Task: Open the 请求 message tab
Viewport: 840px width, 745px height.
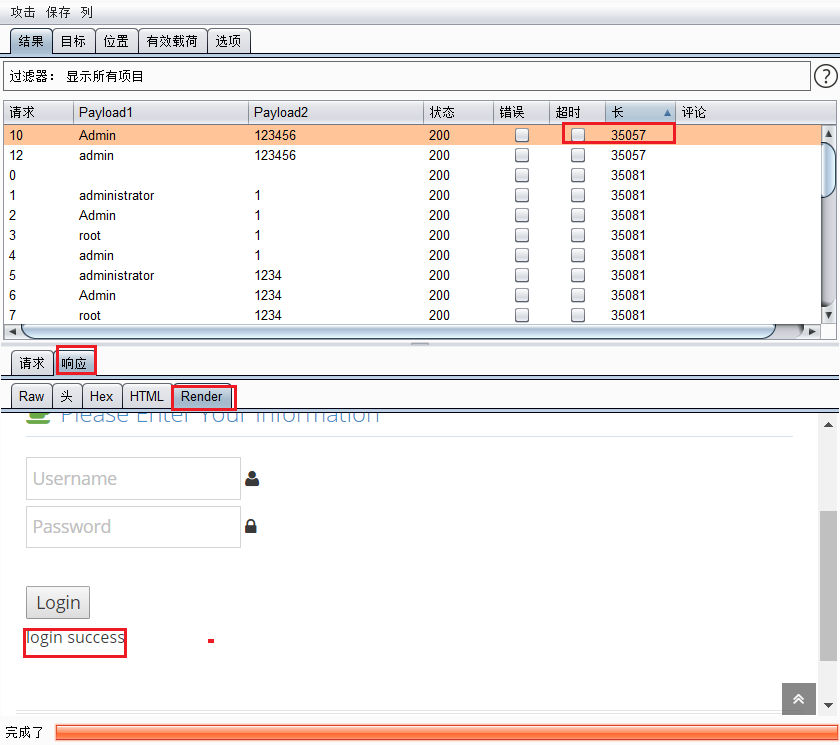Action: click(x=32, y=363)
